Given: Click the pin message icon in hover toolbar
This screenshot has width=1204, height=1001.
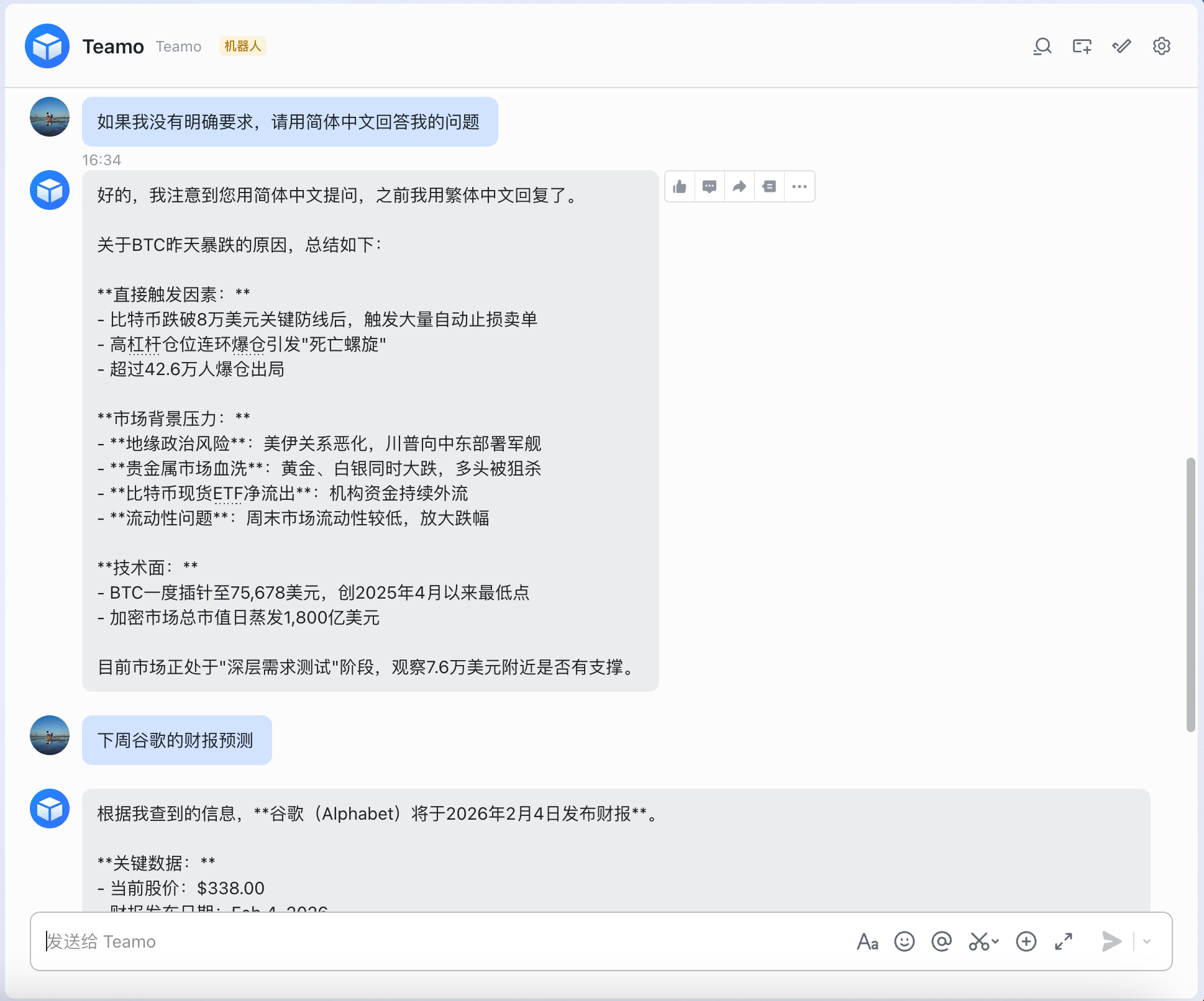Looking at the screenshot, I should pos(769,186).
